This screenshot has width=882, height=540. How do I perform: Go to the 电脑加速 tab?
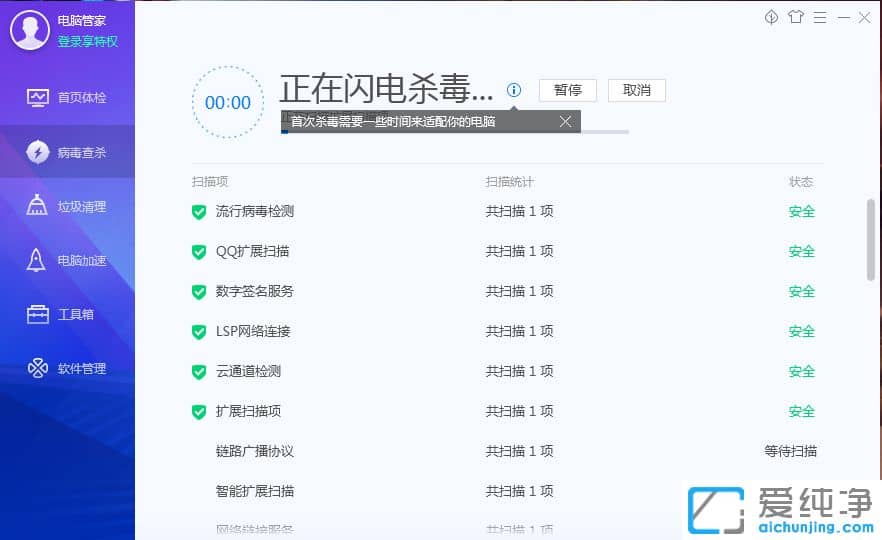point(68,260)
